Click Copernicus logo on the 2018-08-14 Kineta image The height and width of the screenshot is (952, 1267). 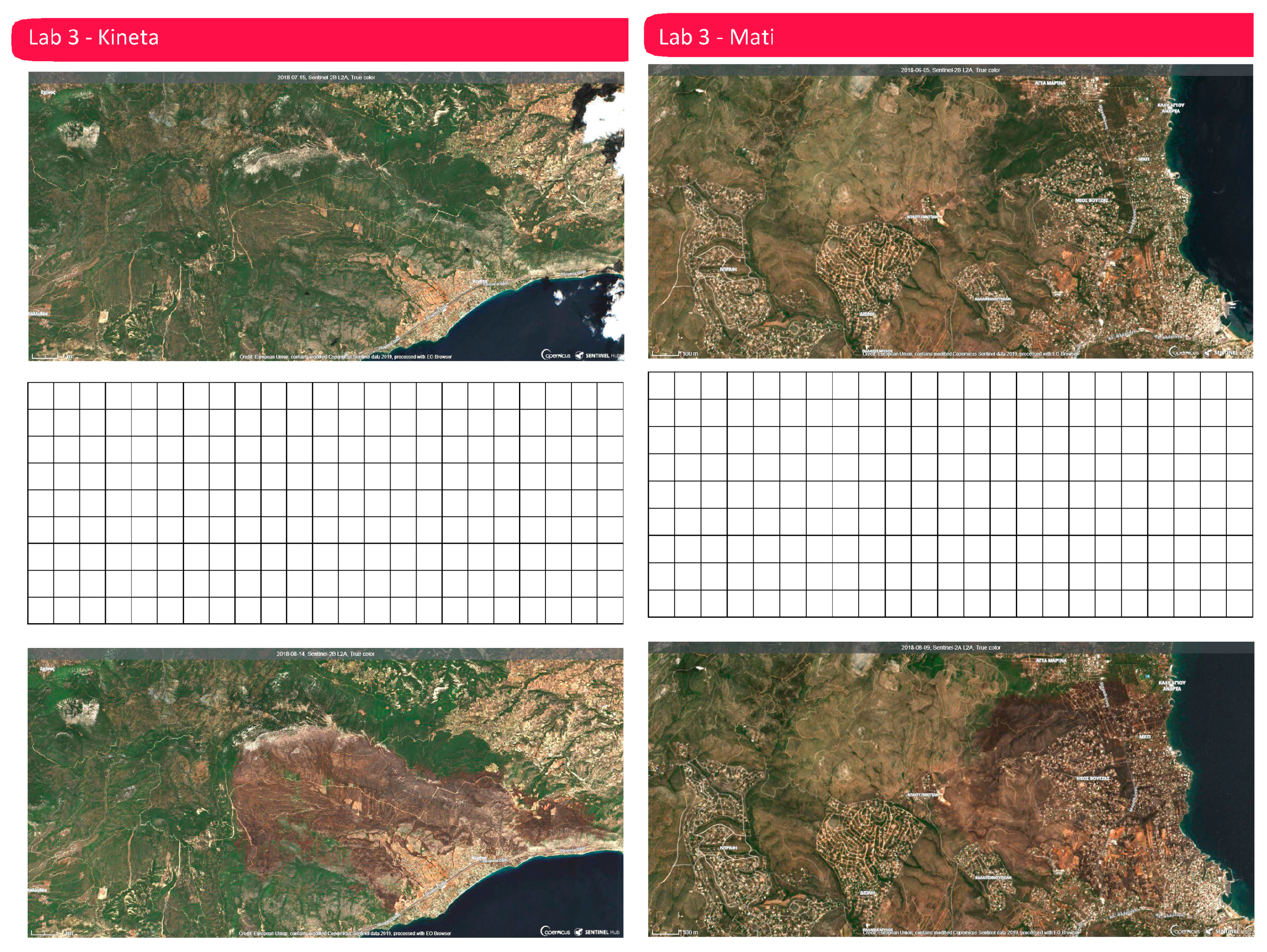555,931
